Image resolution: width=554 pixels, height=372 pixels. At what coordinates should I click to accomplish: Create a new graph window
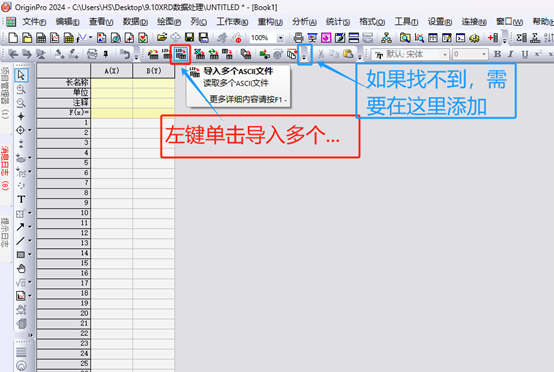point(55,37)
